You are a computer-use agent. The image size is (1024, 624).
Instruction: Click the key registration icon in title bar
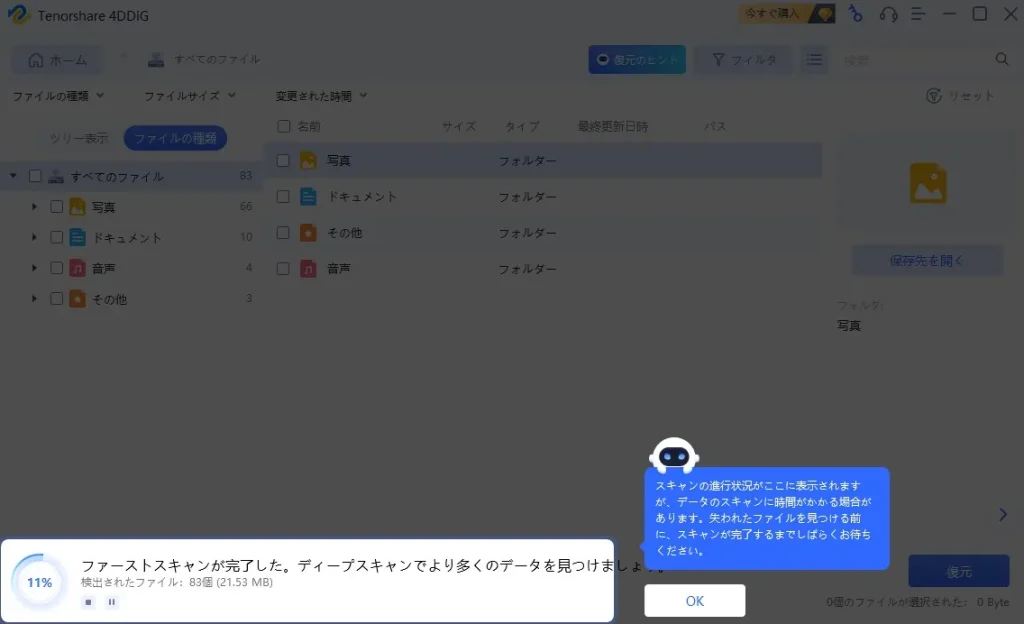(x=855, y=14)
